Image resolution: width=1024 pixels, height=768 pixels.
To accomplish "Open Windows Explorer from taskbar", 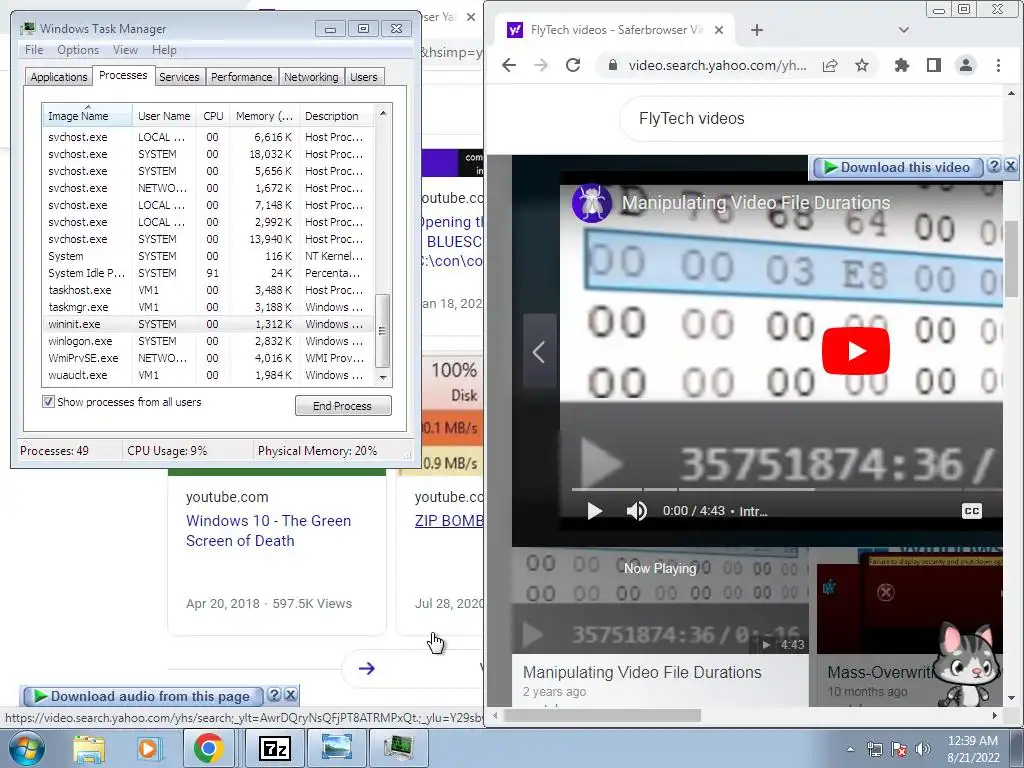I will 89,748.
